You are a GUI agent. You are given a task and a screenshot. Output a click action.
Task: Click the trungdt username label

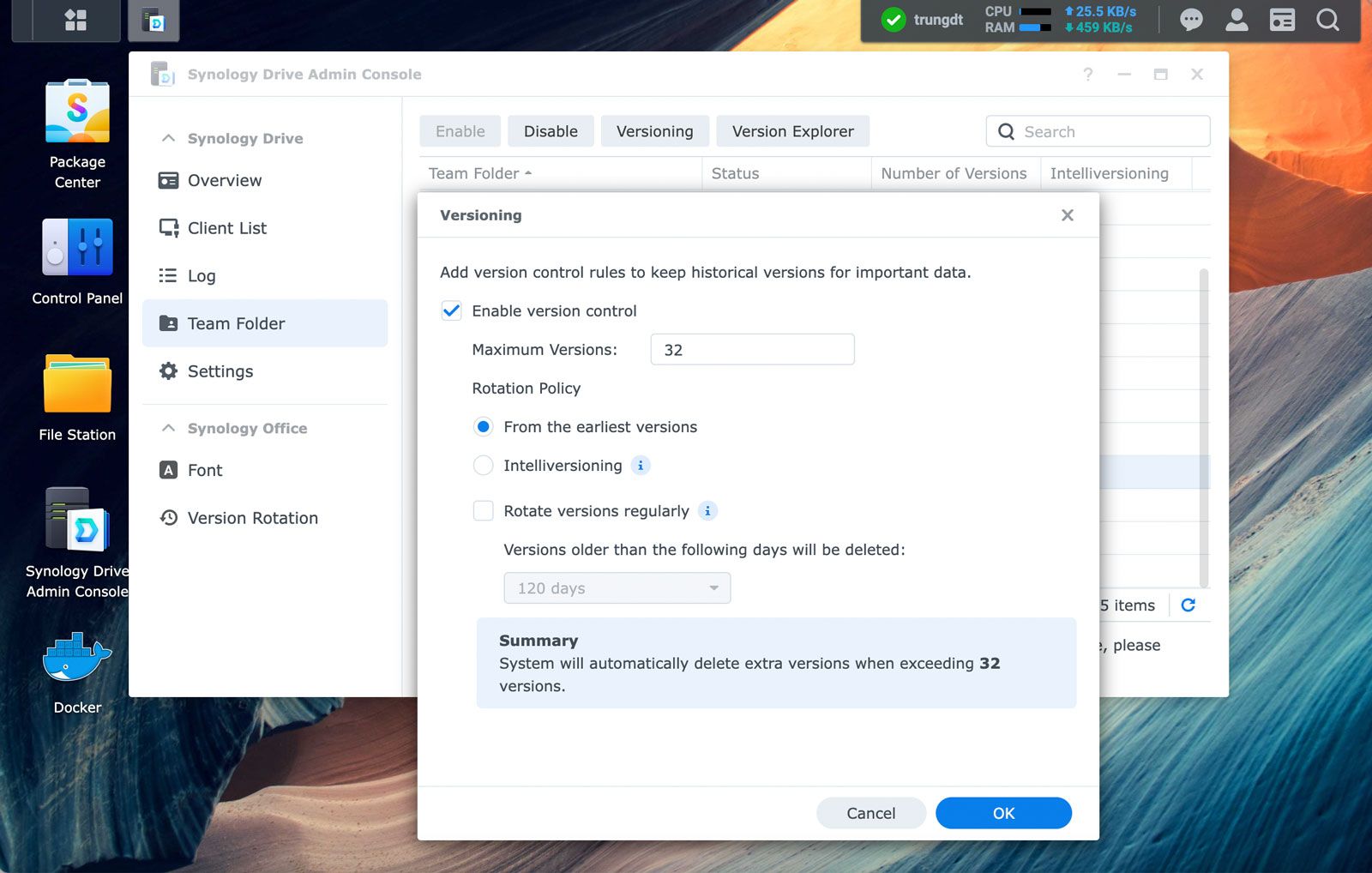click(x=938, y=20)
